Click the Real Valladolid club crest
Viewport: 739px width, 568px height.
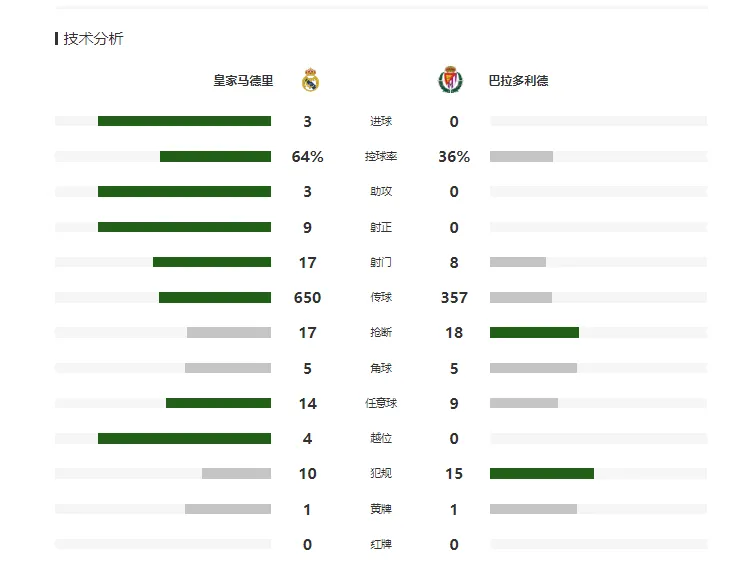(x=450, y=80)
